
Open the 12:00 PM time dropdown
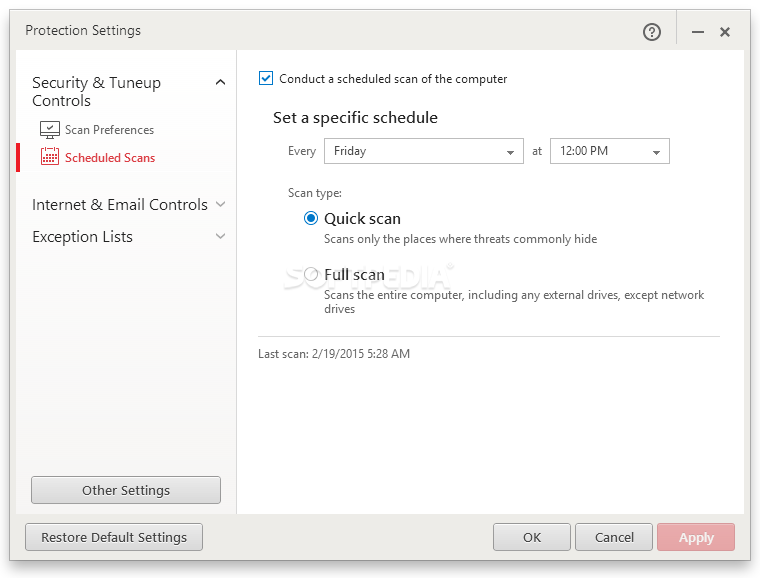pyautogui.click(x=609, y=151)
